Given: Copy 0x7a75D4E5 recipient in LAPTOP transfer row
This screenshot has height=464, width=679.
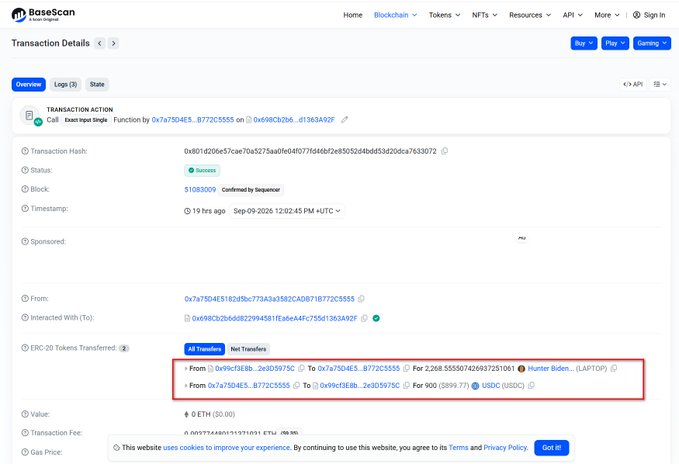Looking at the screenshot, I should 406,368.
